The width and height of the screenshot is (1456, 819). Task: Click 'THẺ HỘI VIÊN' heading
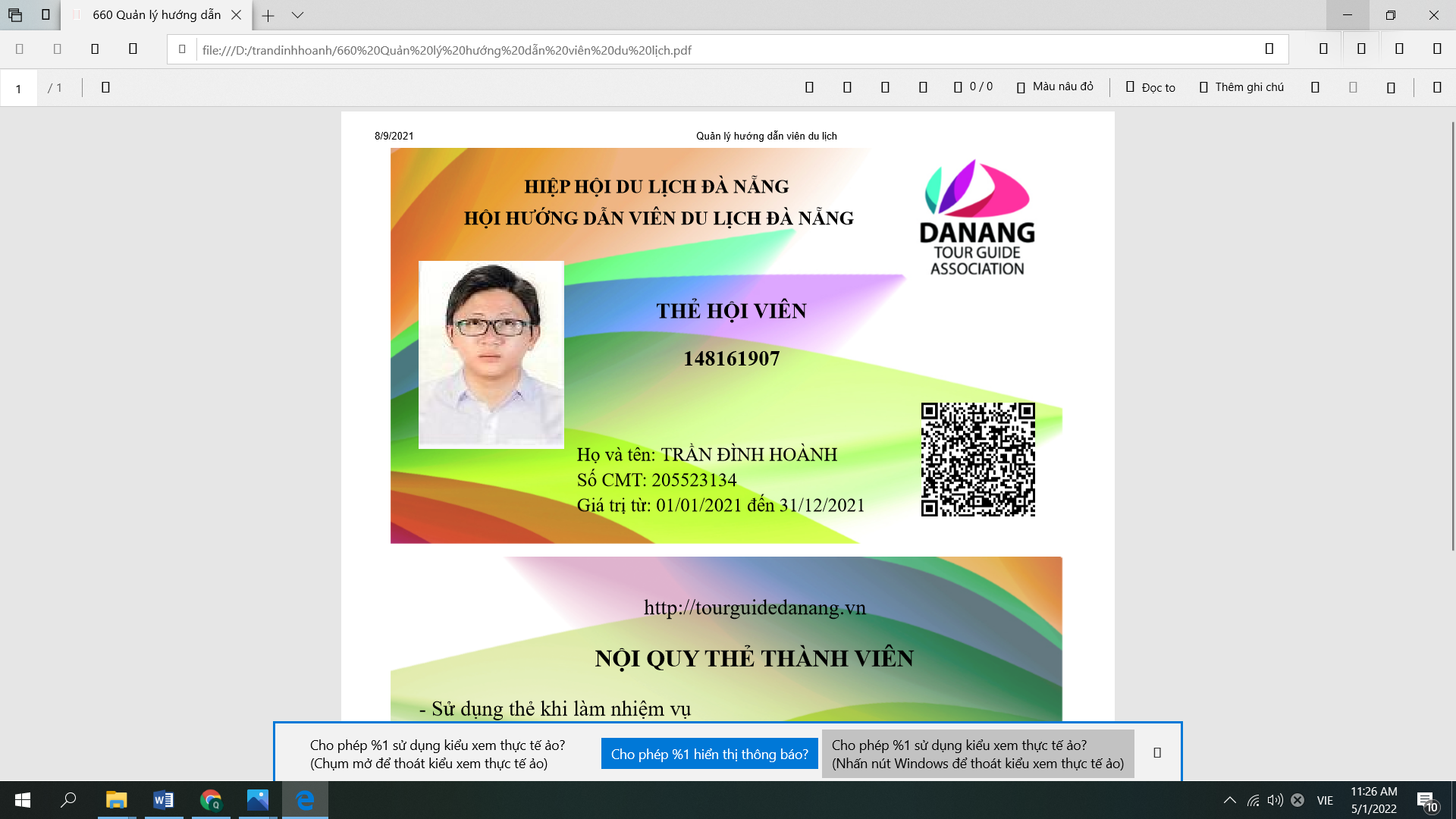(731, 311)
